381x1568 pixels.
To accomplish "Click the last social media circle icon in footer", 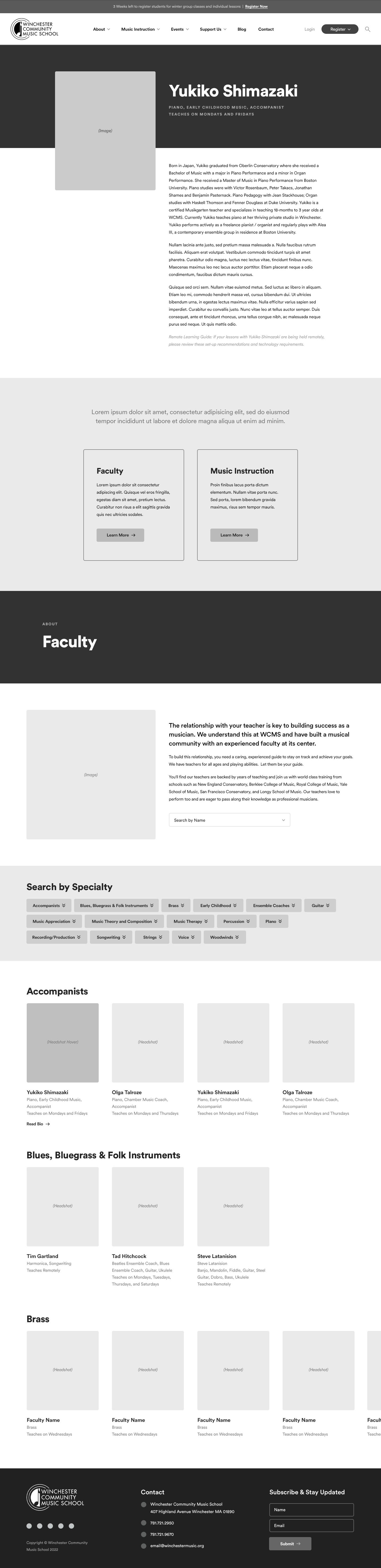I will [x=71, y=1525].
